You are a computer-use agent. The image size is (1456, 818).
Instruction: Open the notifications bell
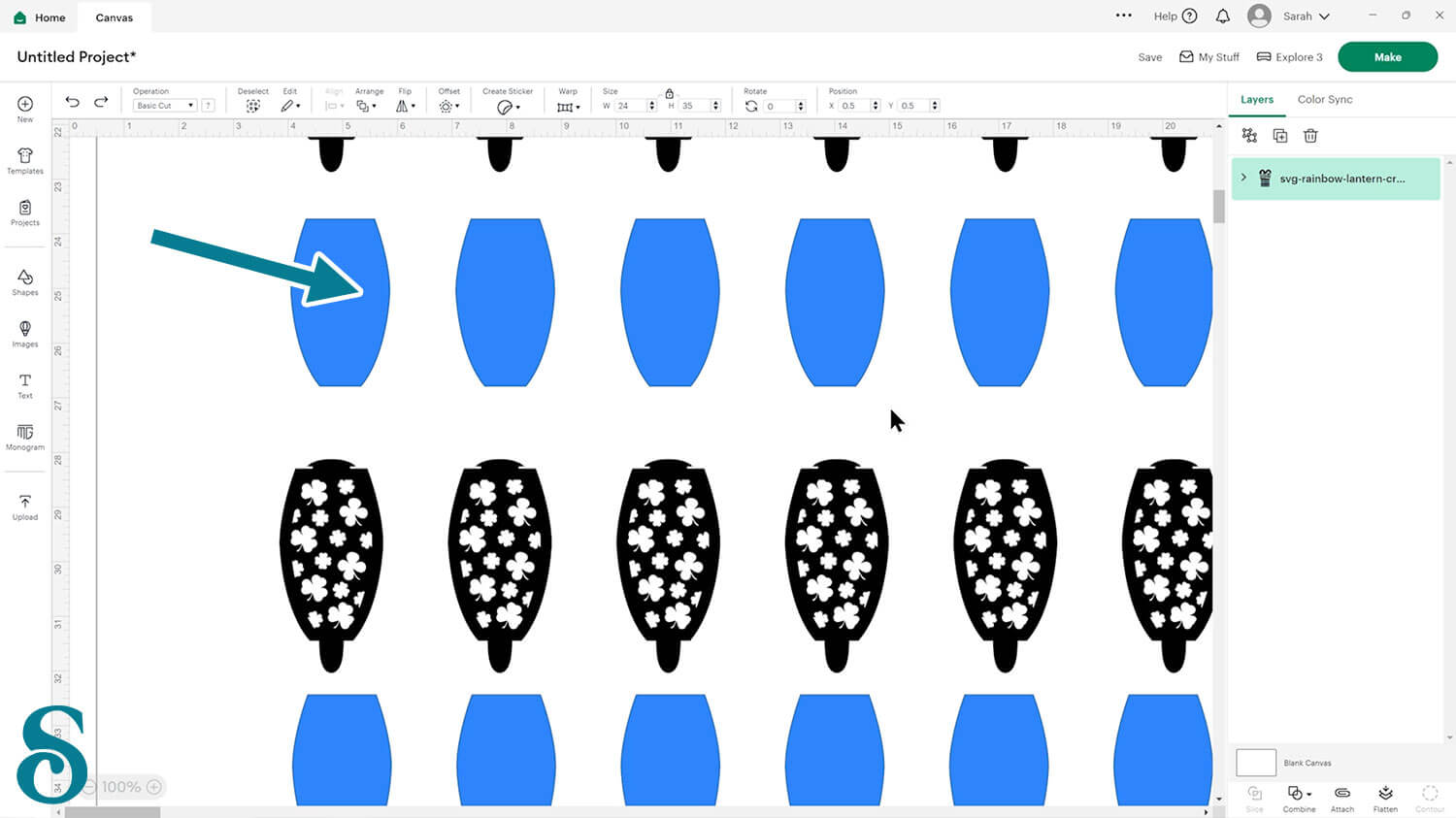1223,16
